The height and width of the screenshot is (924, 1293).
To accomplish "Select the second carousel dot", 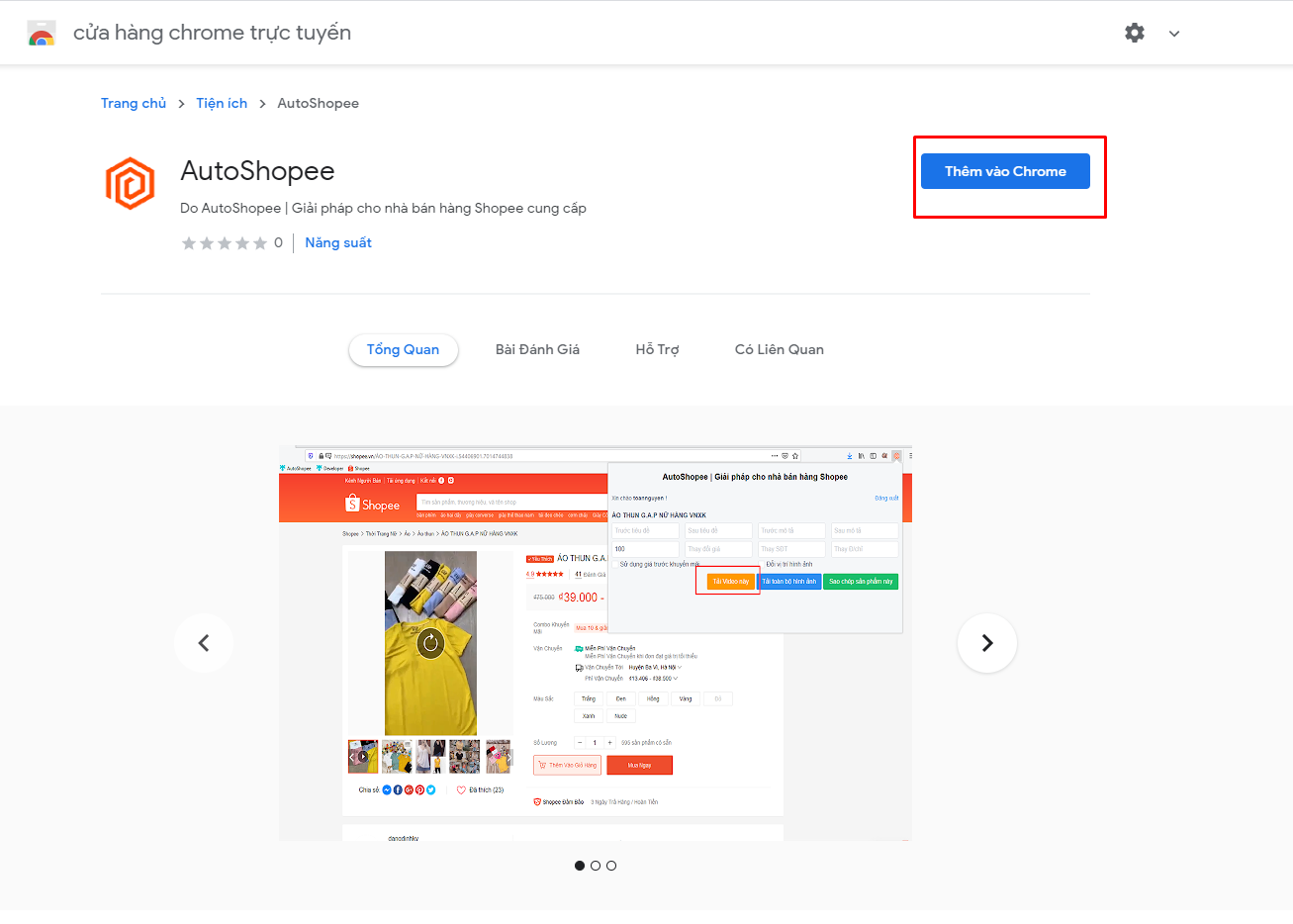I will tap(596, 866).
